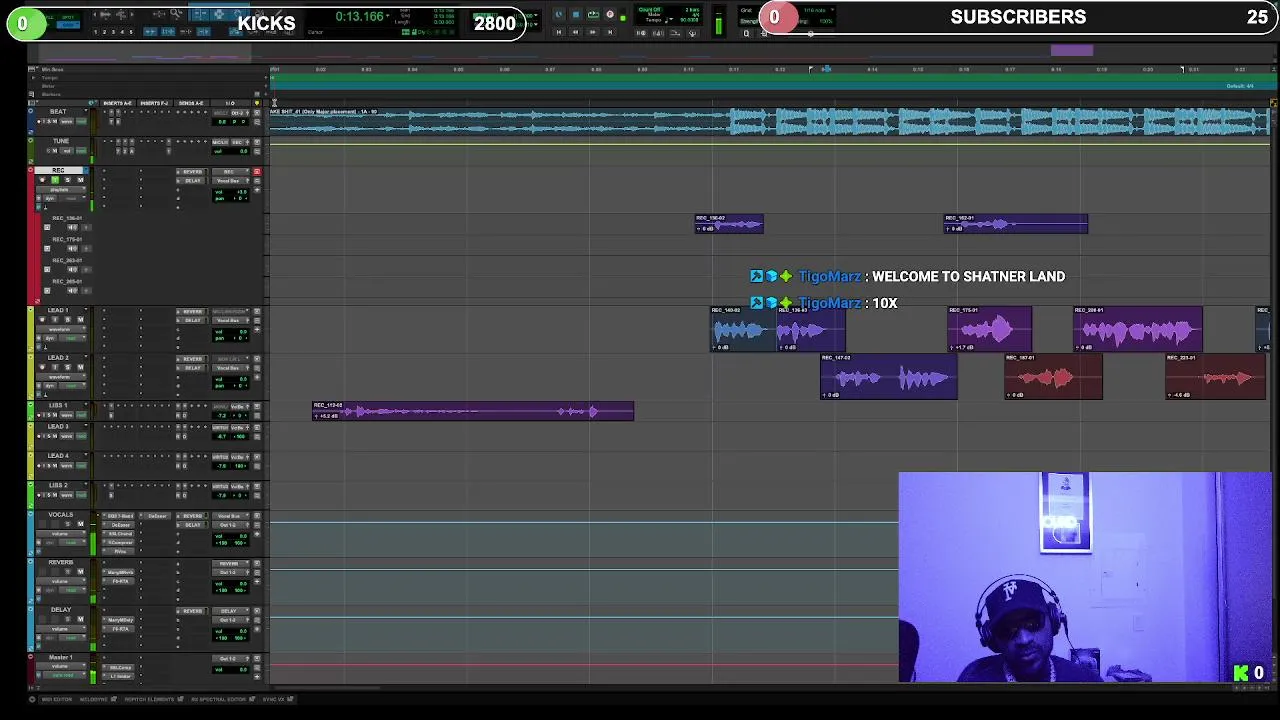Open DELAY send on REC track
Viewport: 1280px width, 720px height.
[192, 181]
